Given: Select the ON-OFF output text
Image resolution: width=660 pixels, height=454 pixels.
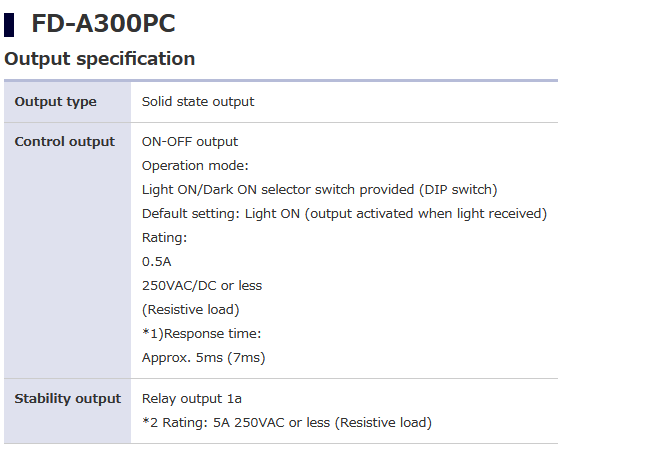Looking at the screenshot, I should (190, 142).
